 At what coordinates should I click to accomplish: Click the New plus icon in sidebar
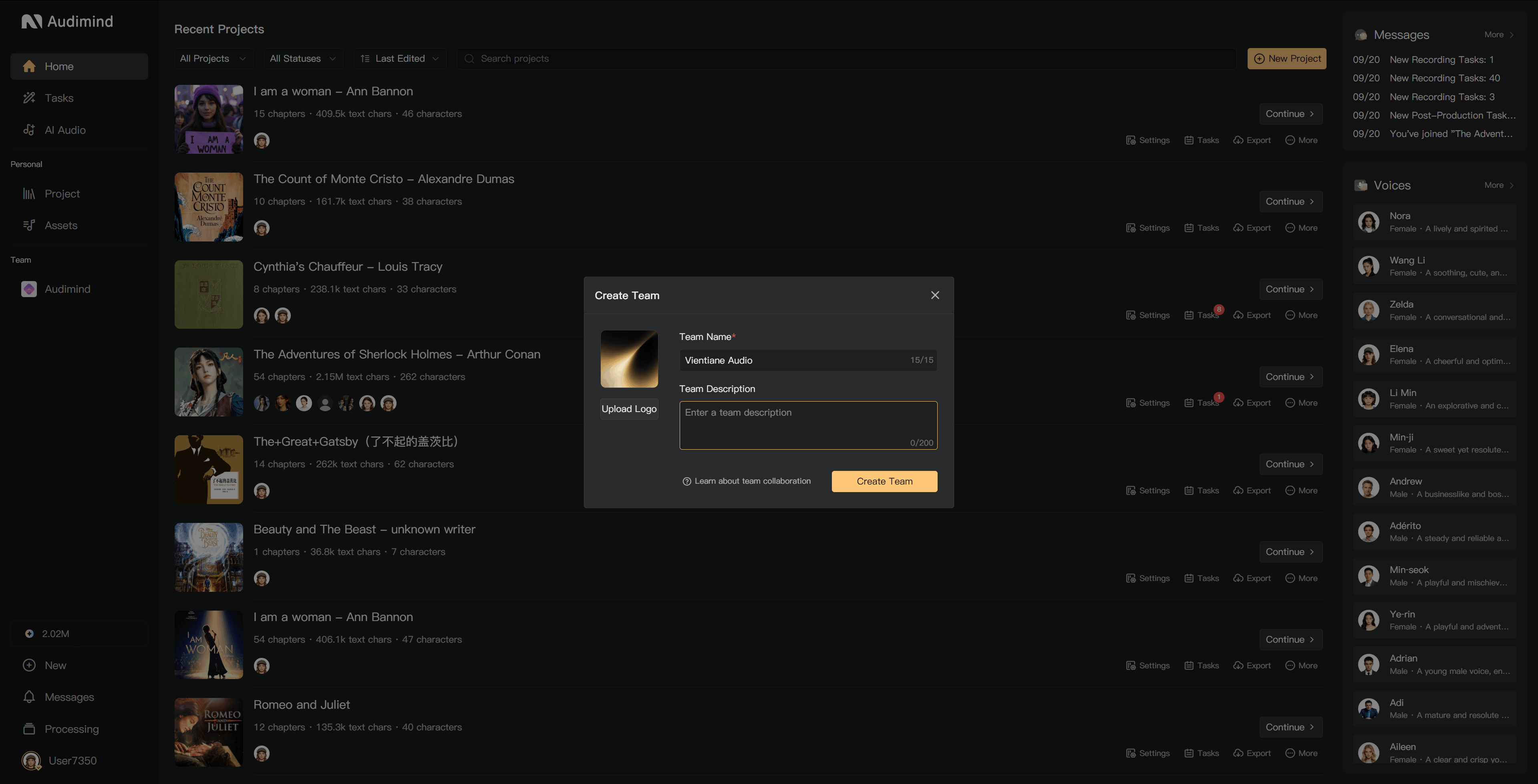point(29,665)
